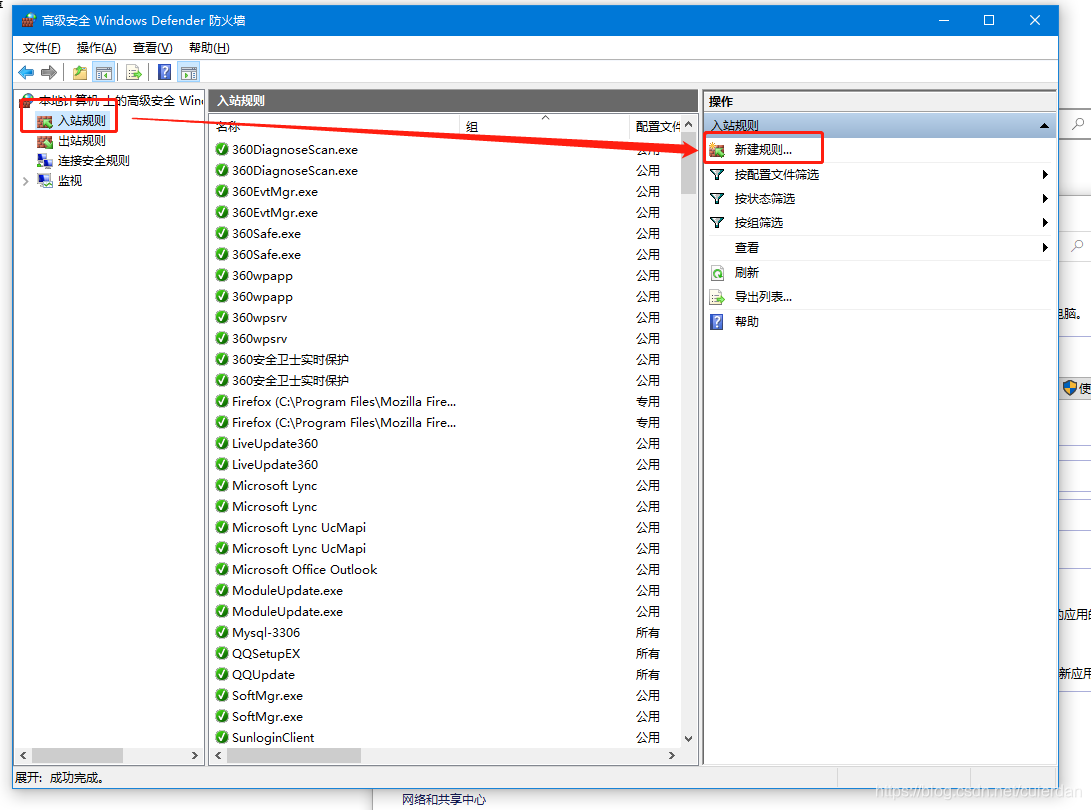The width and height of the screenshot is (1091, 810).
Task: Click 新建规则... in the actions pane
Action: coord(763,150)
